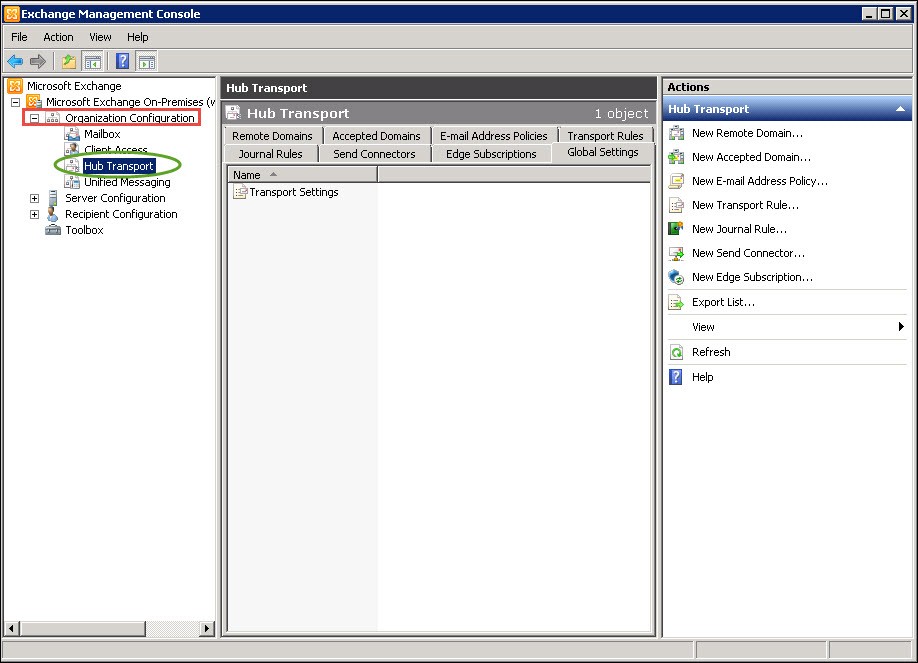This screenshot has width=918, height=663.
Task: Click New Remote Domain... action link
Action: point(747,133)
